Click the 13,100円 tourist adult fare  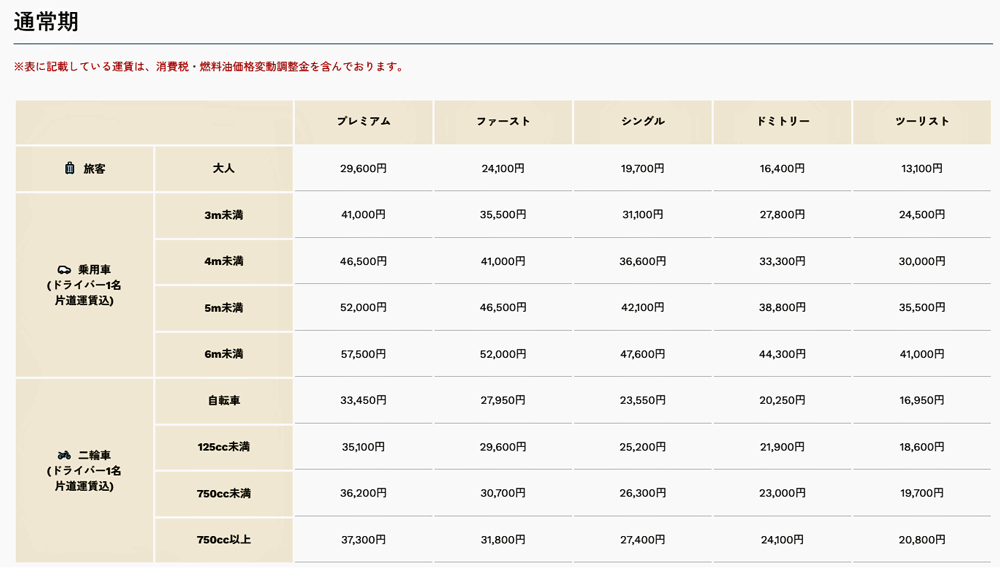pos(922,169)
